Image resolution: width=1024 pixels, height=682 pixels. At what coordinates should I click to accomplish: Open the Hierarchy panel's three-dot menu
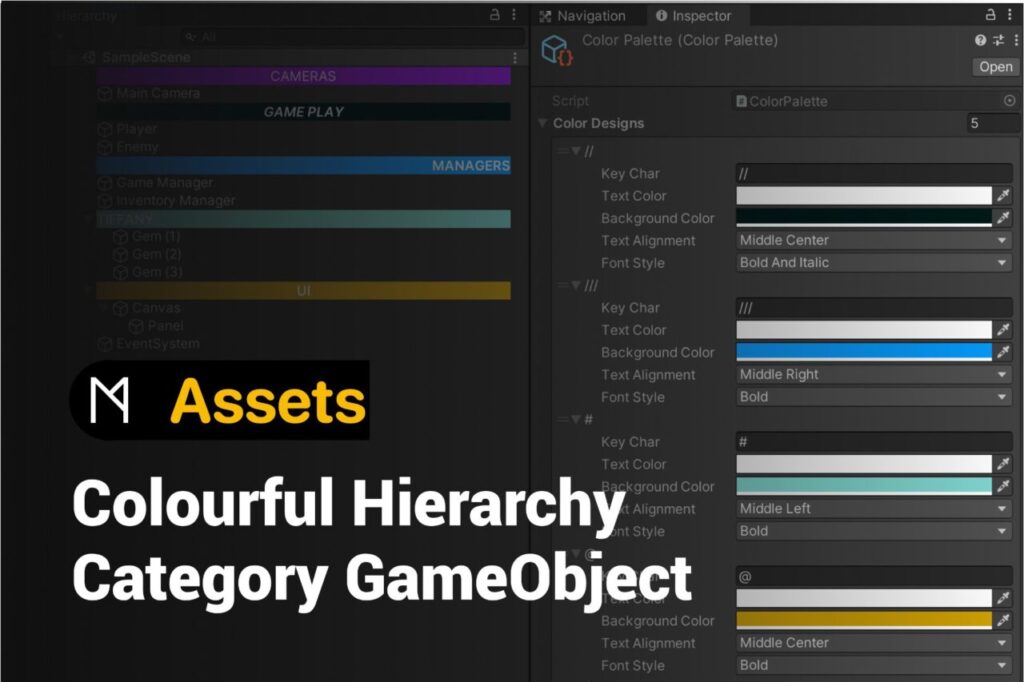514,15
